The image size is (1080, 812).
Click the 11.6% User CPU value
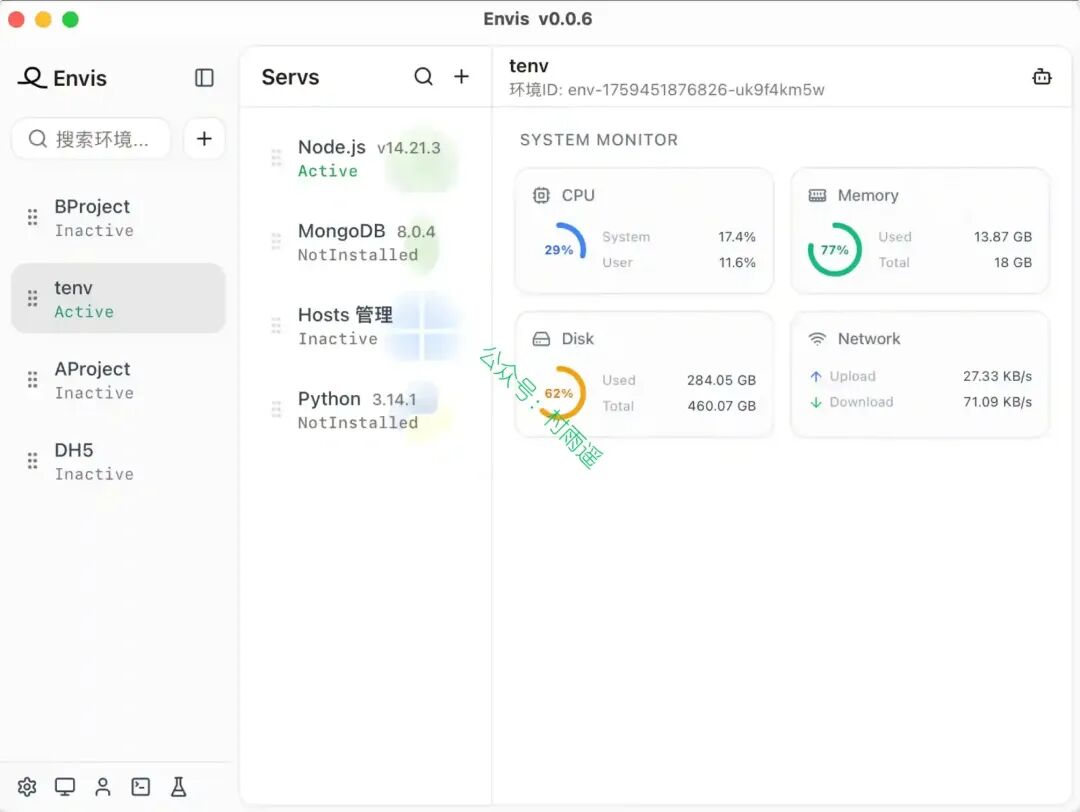737,262
